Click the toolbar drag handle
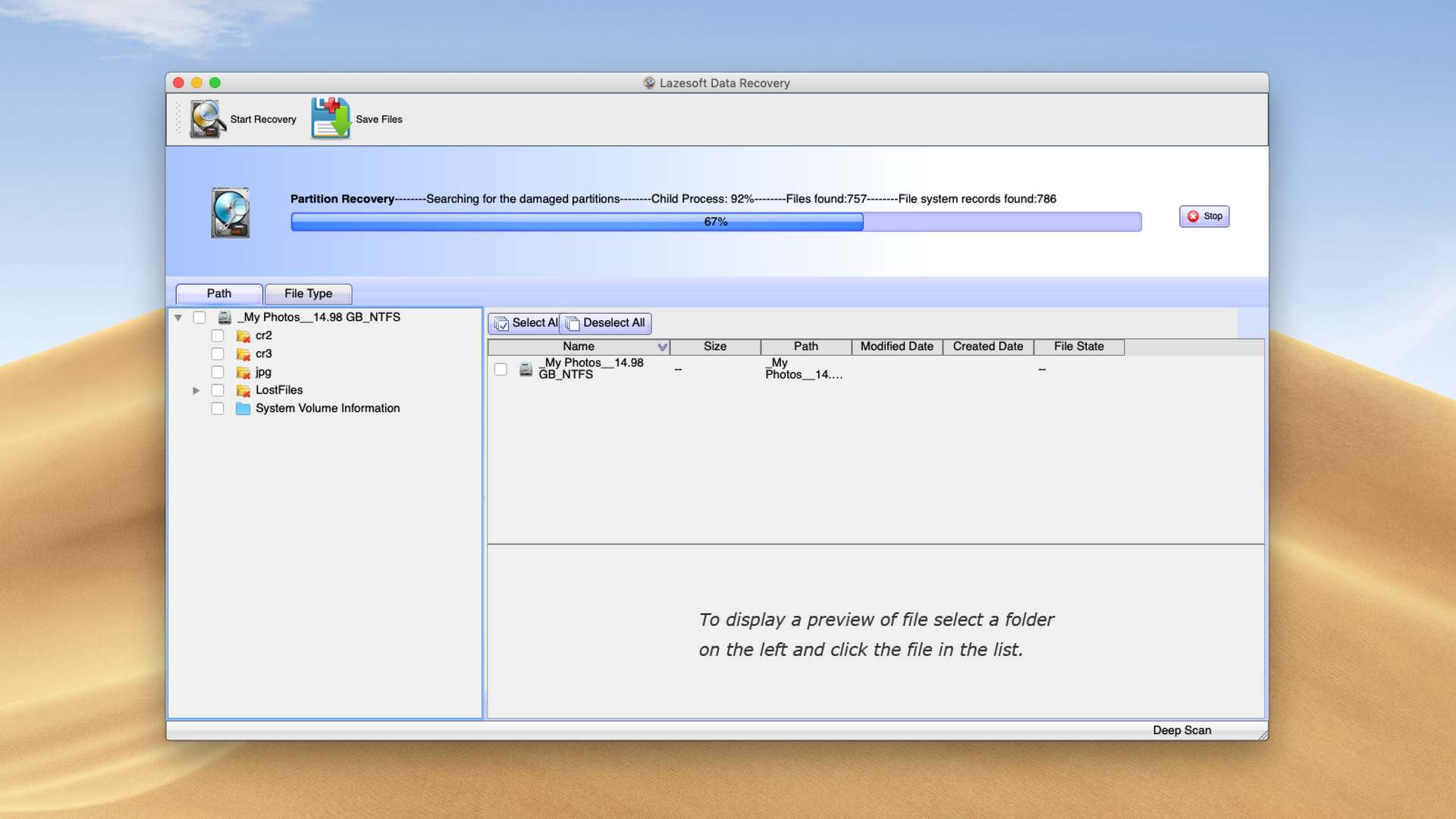The width and height of the screenshot is (1456, 819). [179, 119]
